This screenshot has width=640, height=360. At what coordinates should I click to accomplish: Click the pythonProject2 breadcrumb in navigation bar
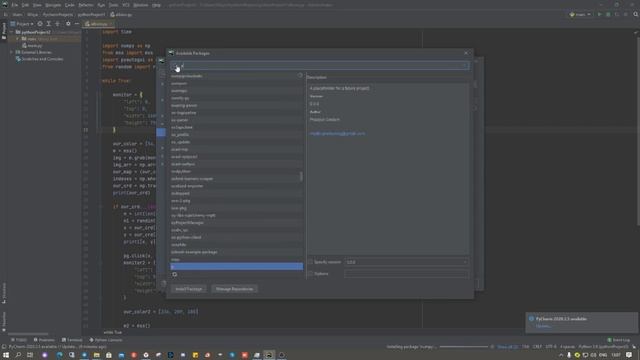(91, 14)
